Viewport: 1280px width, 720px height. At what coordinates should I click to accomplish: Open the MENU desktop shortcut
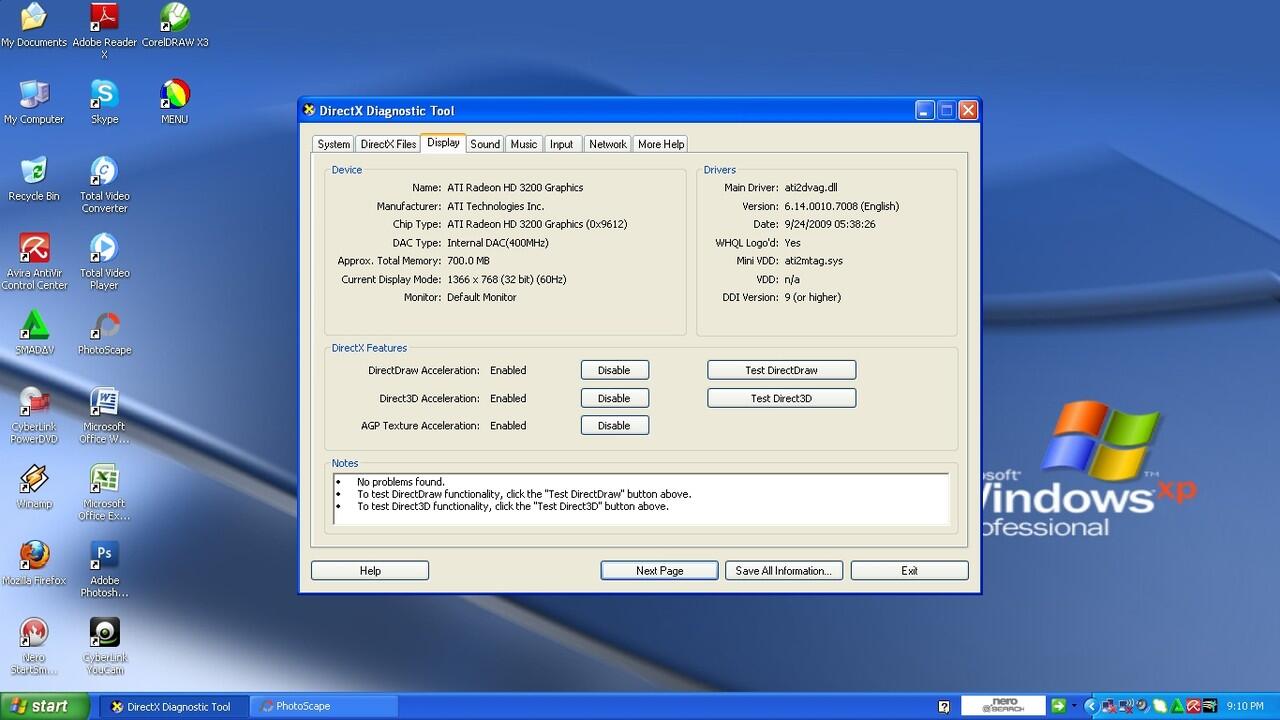click(175, 102)
